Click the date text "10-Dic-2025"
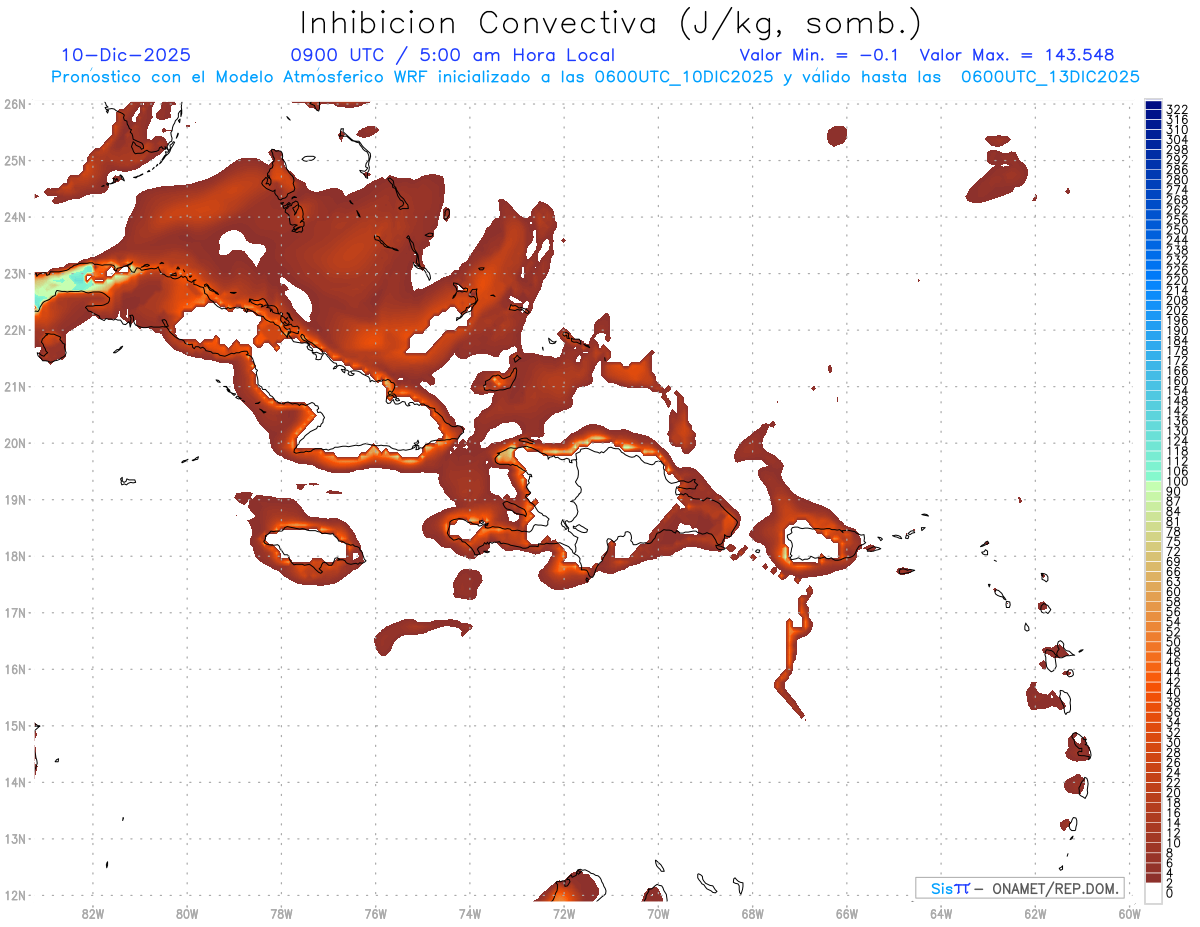Screen dimensions: 1200x927 coord(126,55)
